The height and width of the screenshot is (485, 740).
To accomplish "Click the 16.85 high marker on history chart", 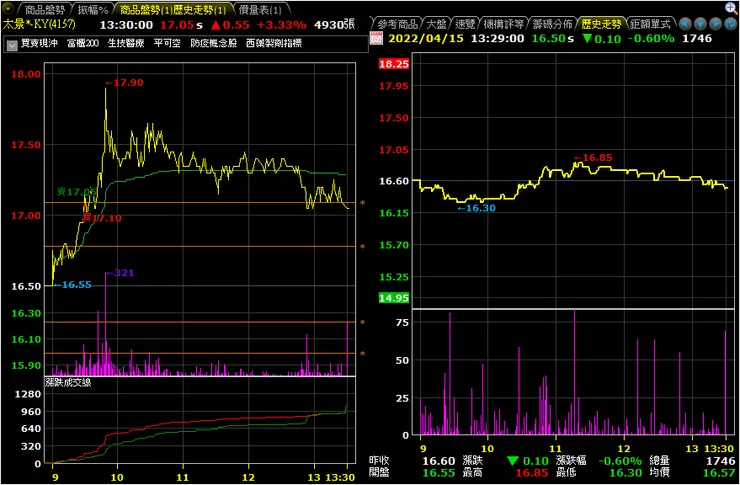I will coord(593,158).
